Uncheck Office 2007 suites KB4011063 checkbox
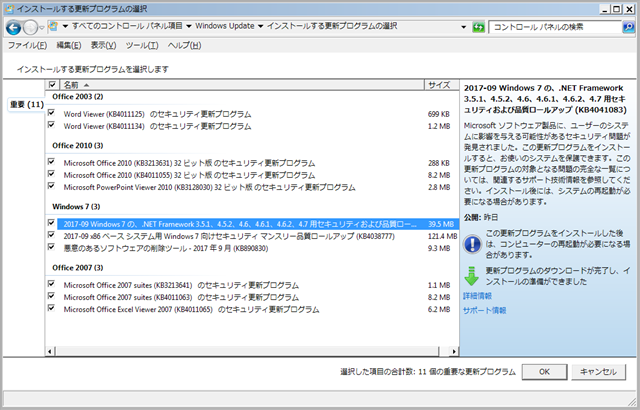 (x=51, y=296)
